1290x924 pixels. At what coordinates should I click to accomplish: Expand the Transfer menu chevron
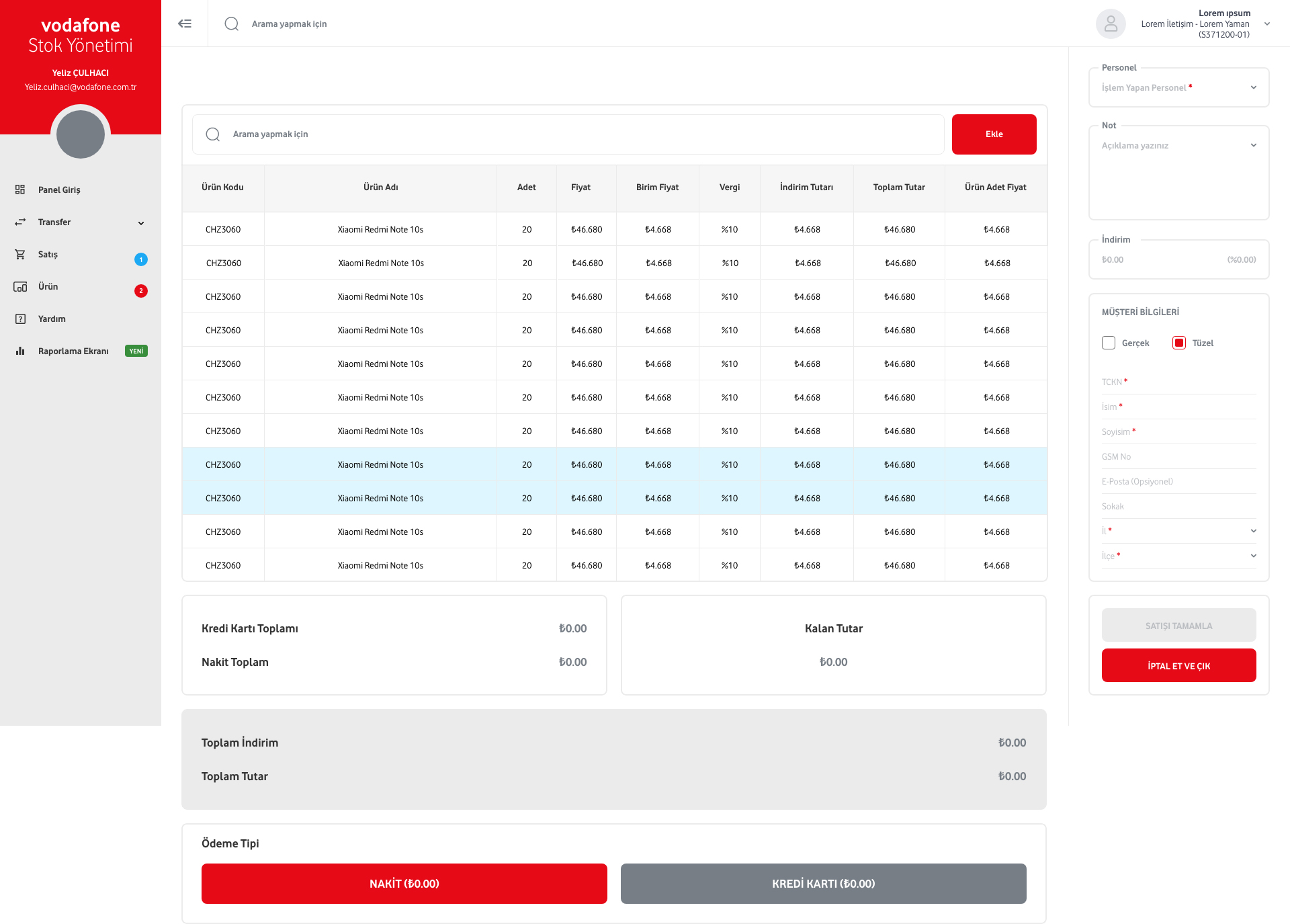141,223
